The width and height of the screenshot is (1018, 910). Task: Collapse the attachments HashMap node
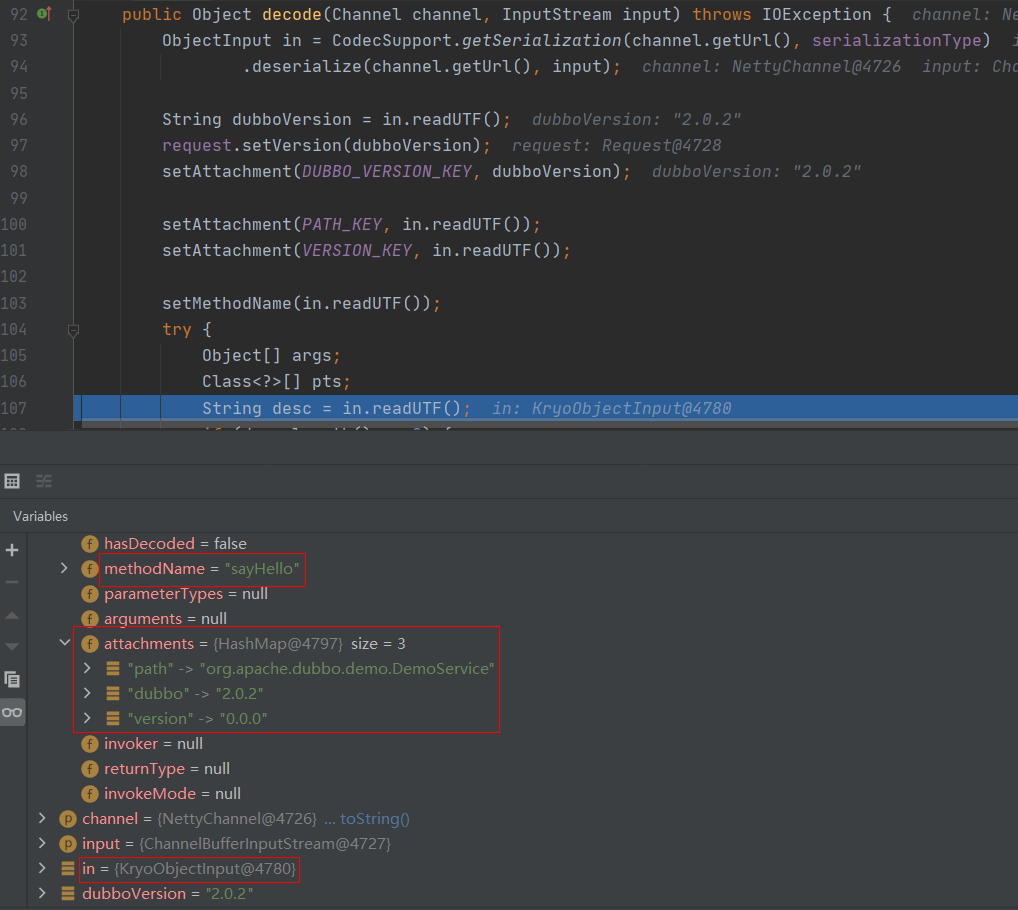[65, 643]
